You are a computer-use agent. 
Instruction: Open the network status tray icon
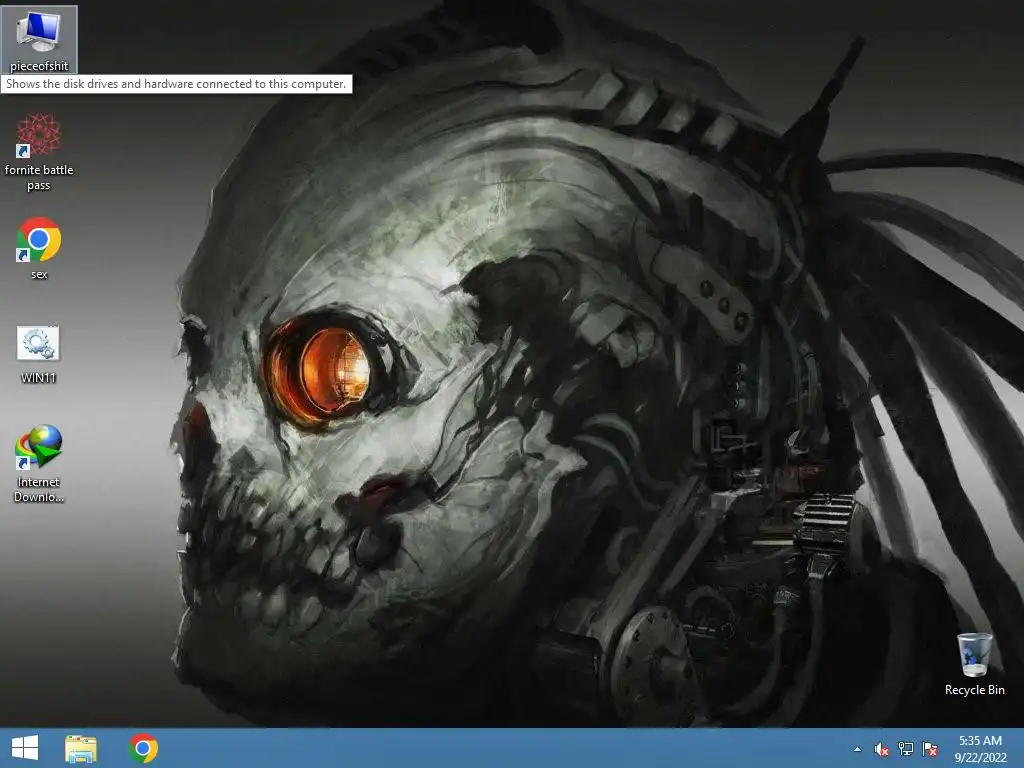[906, 749]
